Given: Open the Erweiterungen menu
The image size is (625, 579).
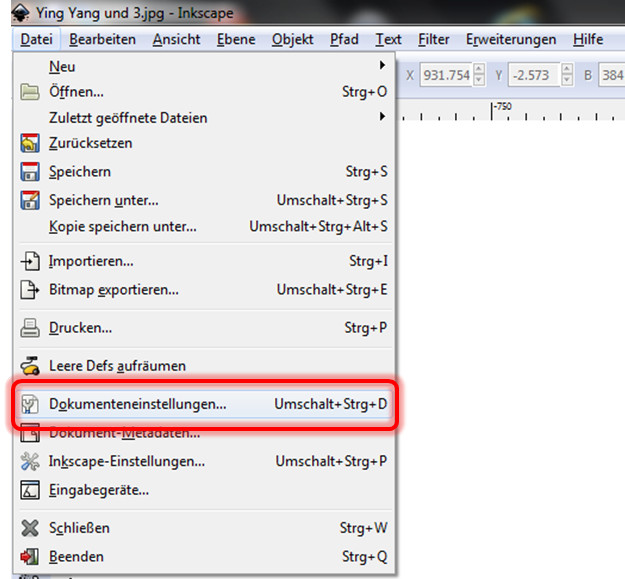Looking at the screenshot, I should click(x=511, y=39).
